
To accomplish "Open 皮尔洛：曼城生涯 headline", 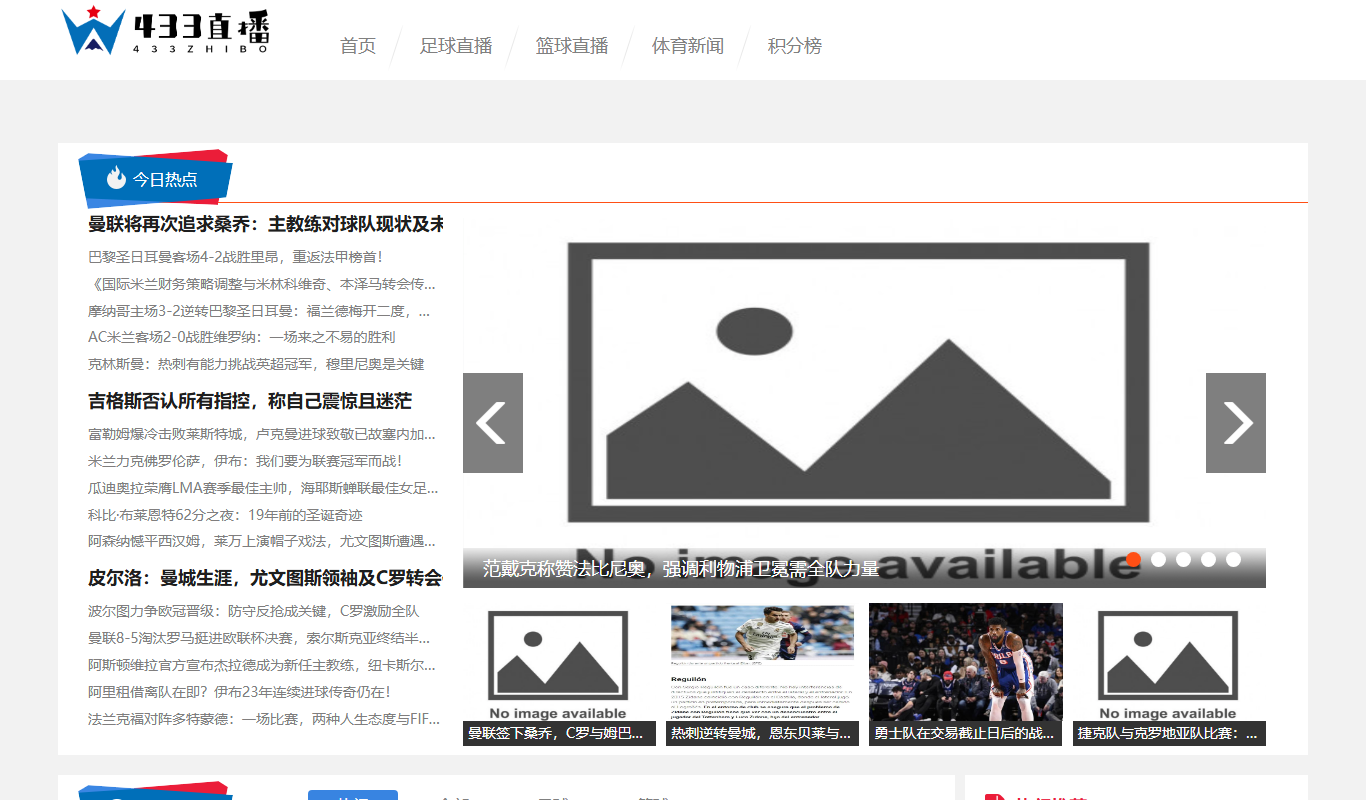I will pyautogui.click(x=265, y=578).
